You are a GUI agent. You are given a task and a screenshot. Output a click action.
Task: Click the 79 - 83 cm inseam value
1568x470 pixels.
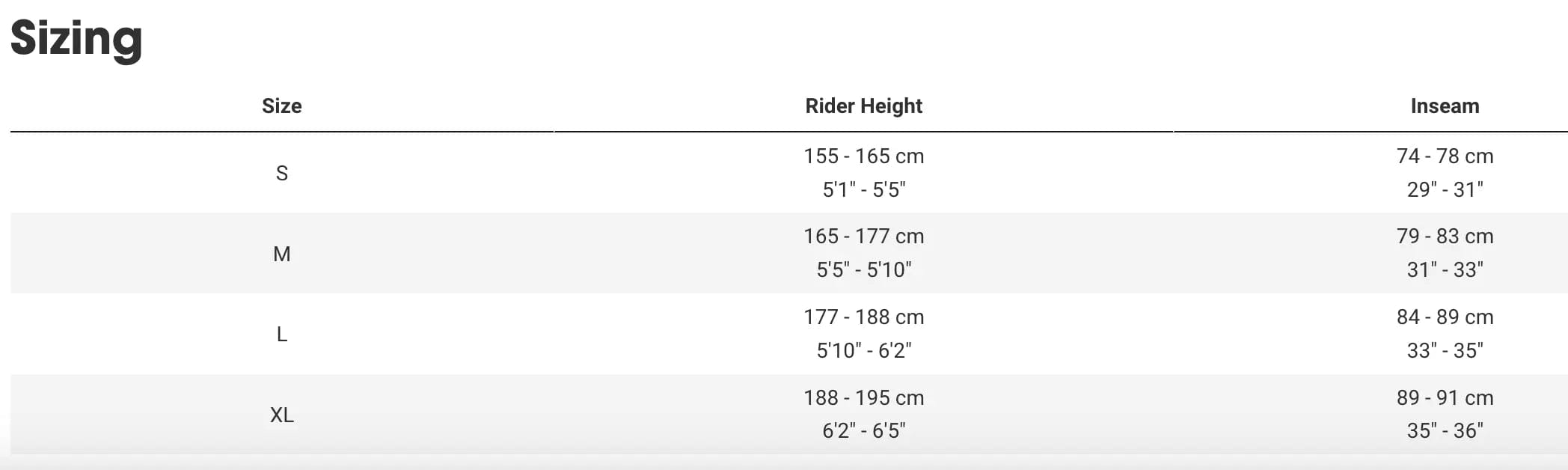tap(1445, 236)
